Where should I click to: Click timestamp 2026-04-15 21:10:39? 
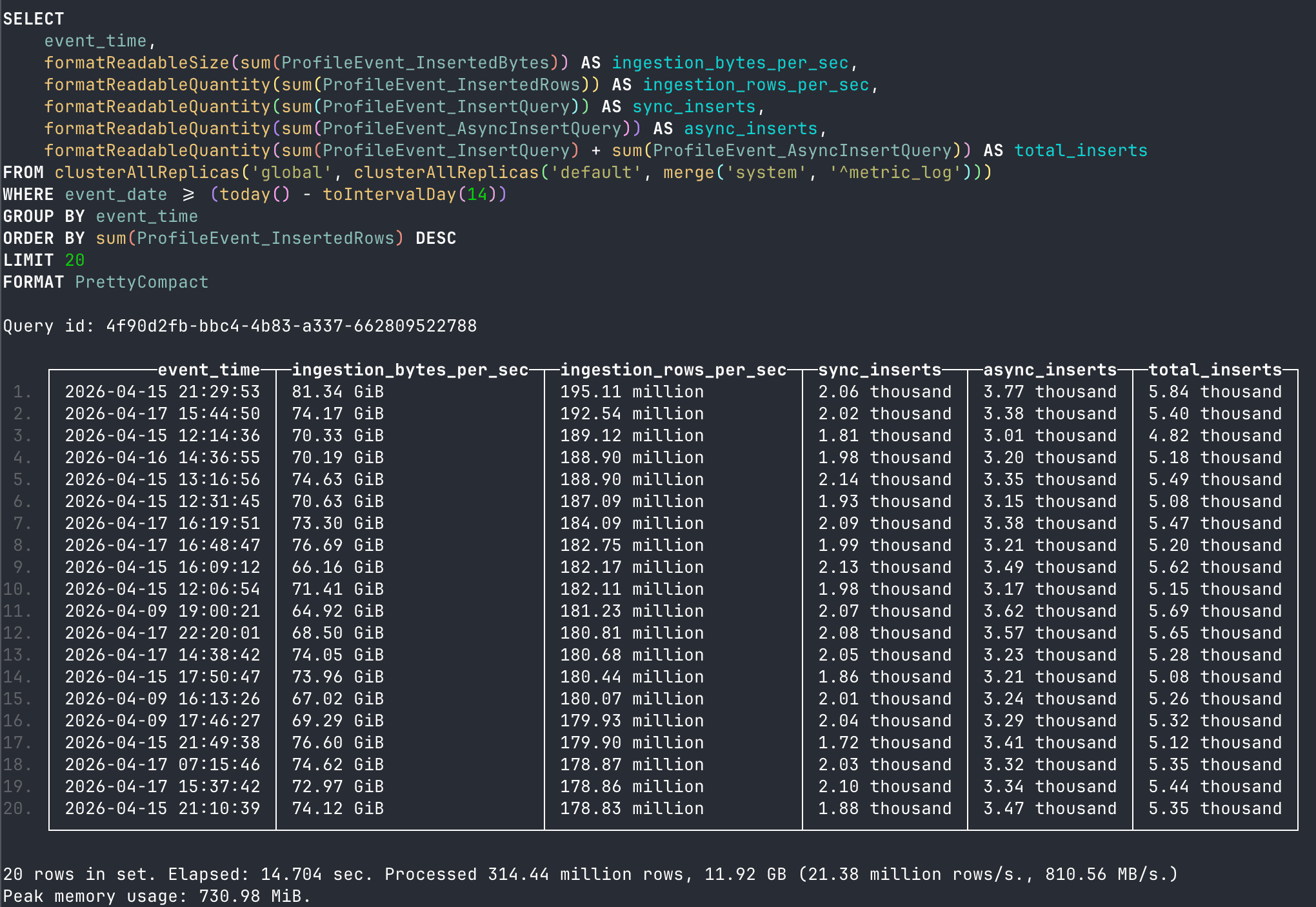tap(163, 808)
